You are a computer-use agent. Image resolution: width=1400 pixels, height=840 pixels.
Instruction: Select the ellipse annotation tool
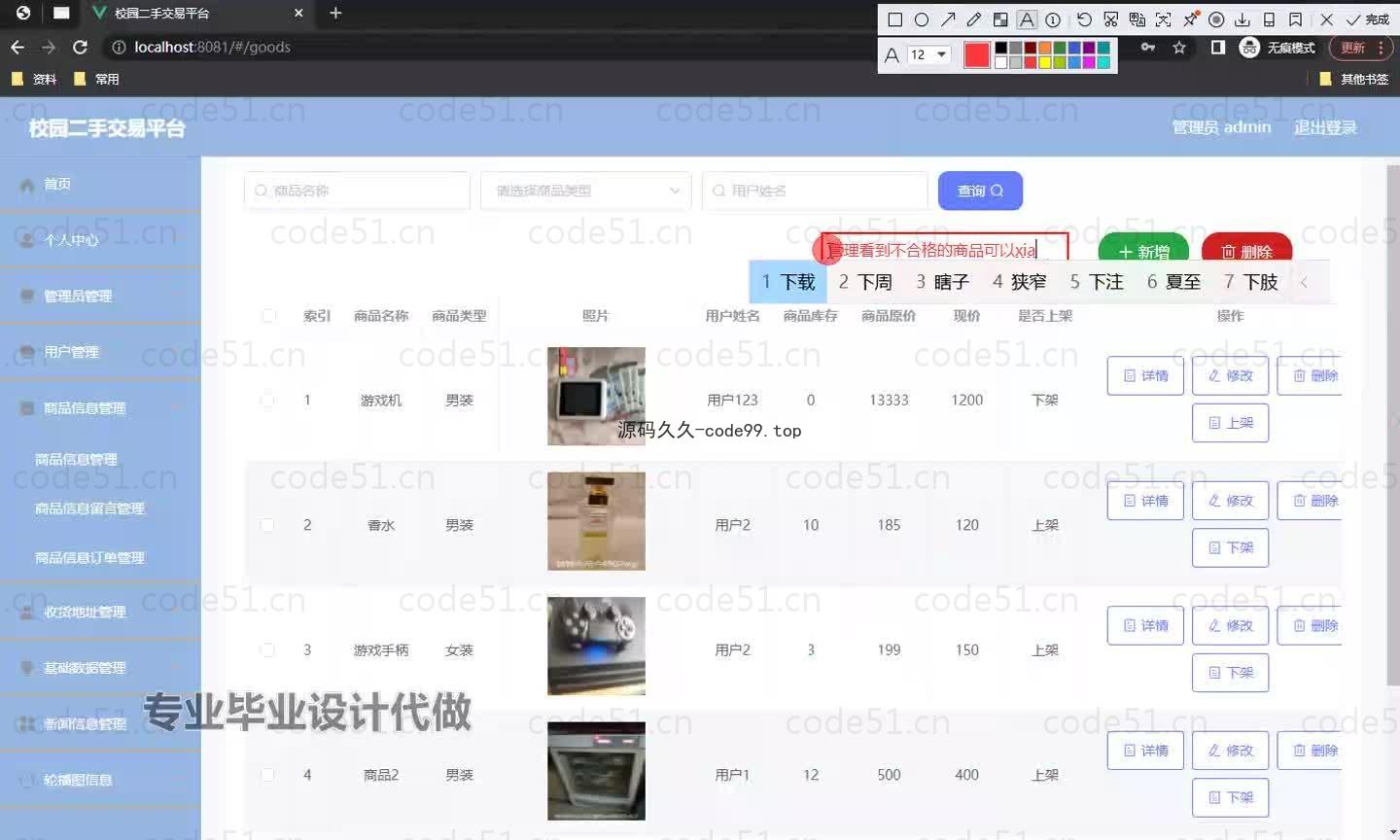(x=922, y=19)
